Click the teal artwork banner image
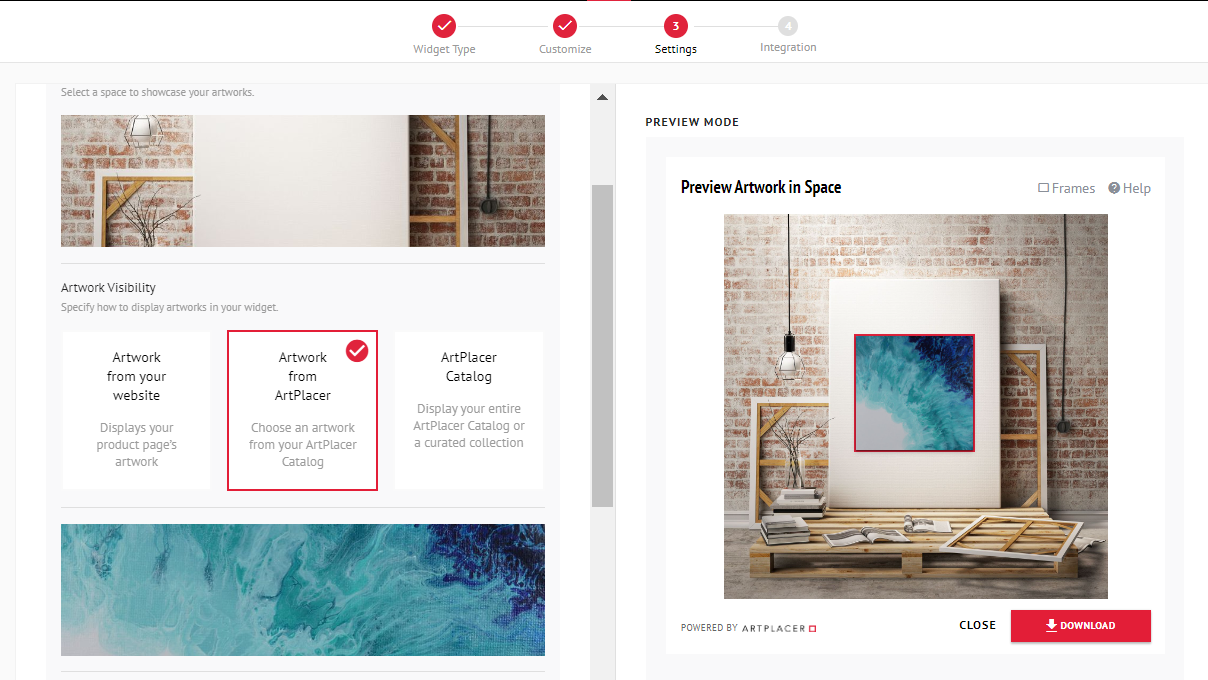 coord(303,590)
